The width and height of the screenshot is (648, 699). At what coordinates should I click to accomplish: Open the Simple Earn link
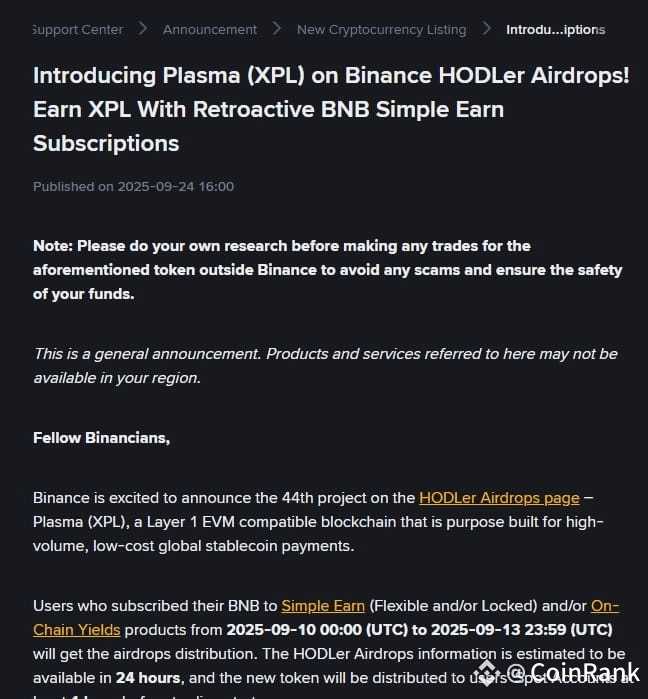pyautogui.click(x=323, y=606)
